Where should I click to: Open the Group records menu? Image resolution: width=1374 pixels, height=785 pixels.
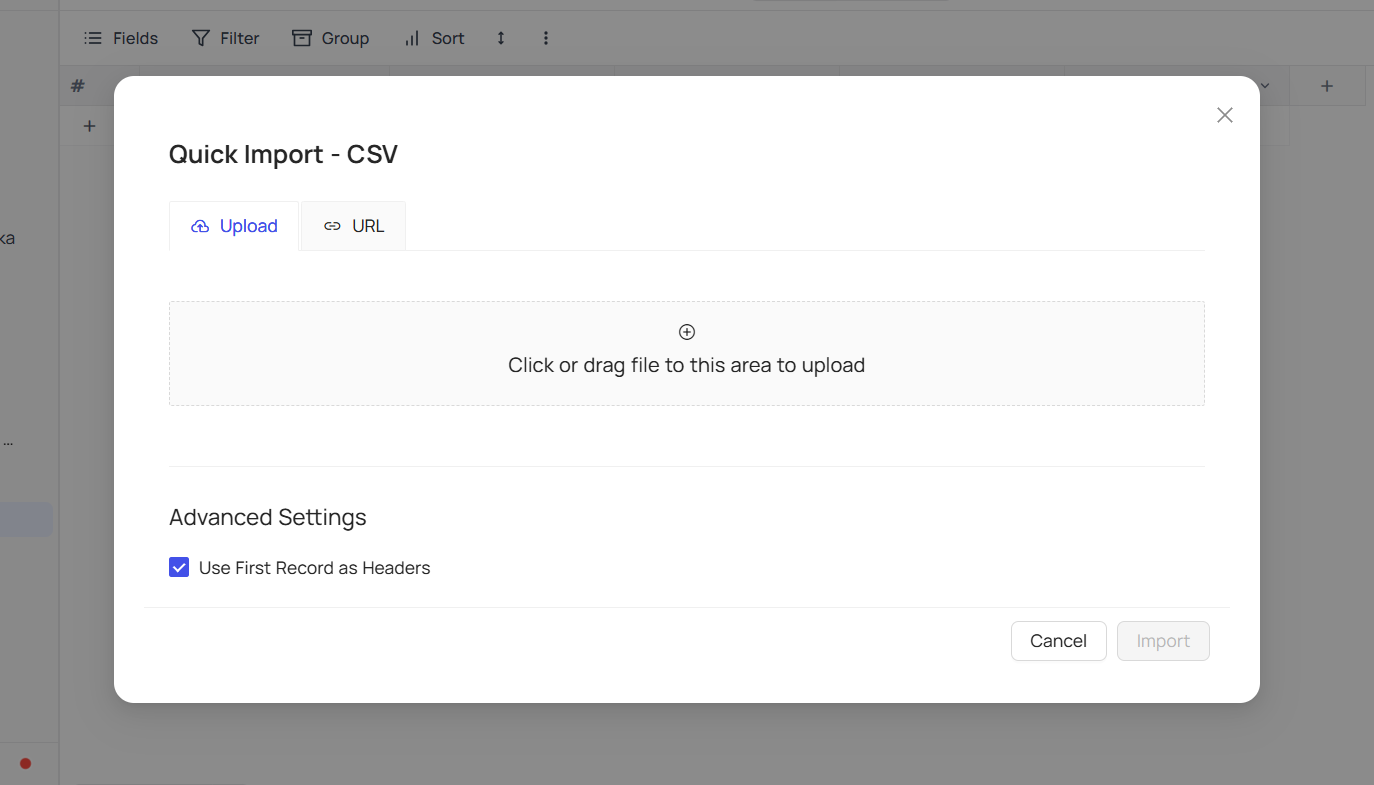[330, 38]
